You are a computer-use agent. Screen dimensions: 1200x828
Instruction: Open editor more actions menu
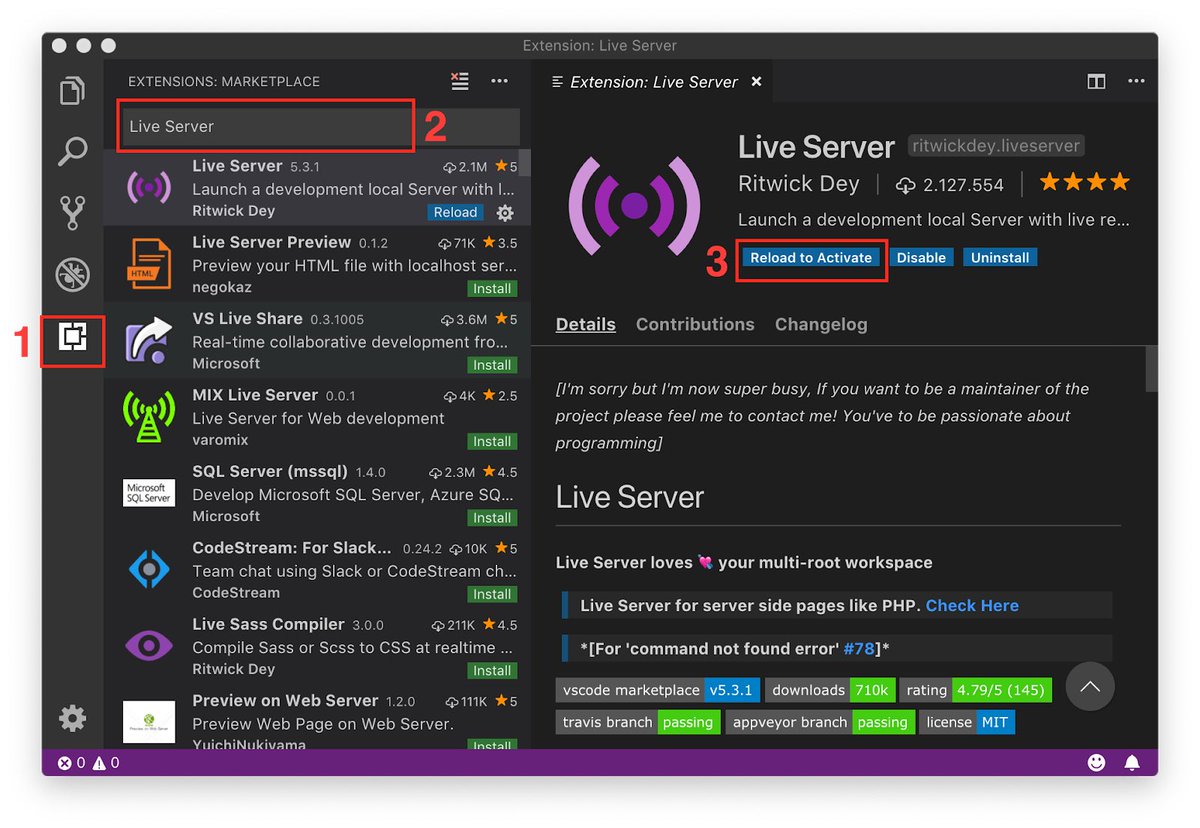click(1136, 82)
